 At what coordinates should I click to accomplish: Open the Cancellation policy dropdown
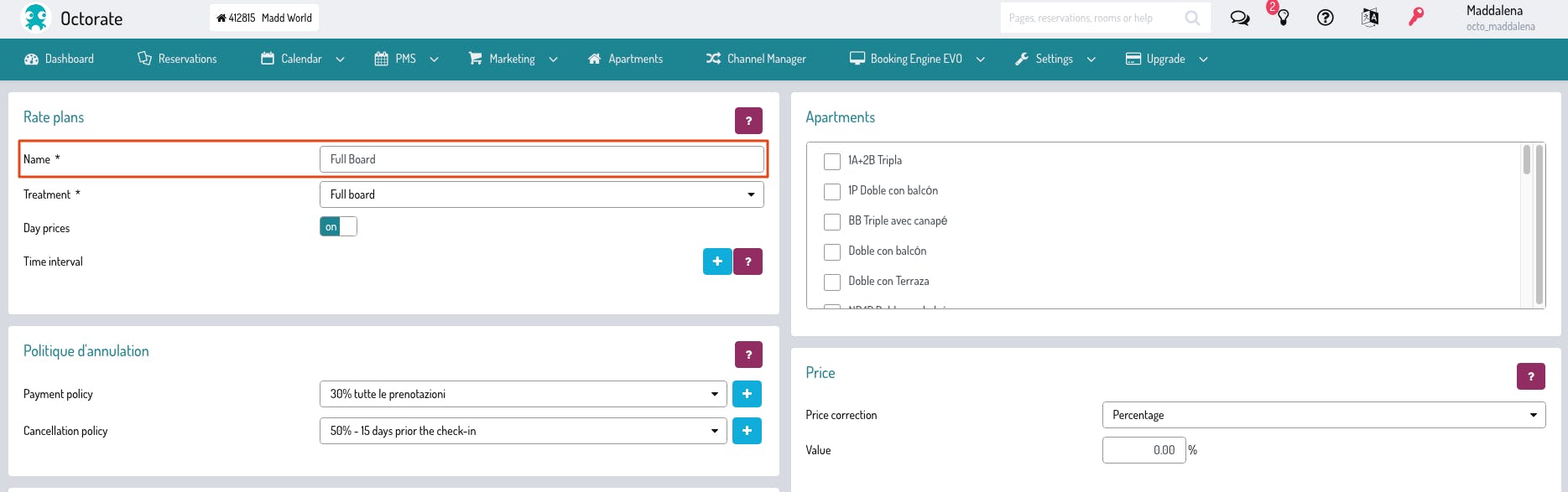pos(523,431)
